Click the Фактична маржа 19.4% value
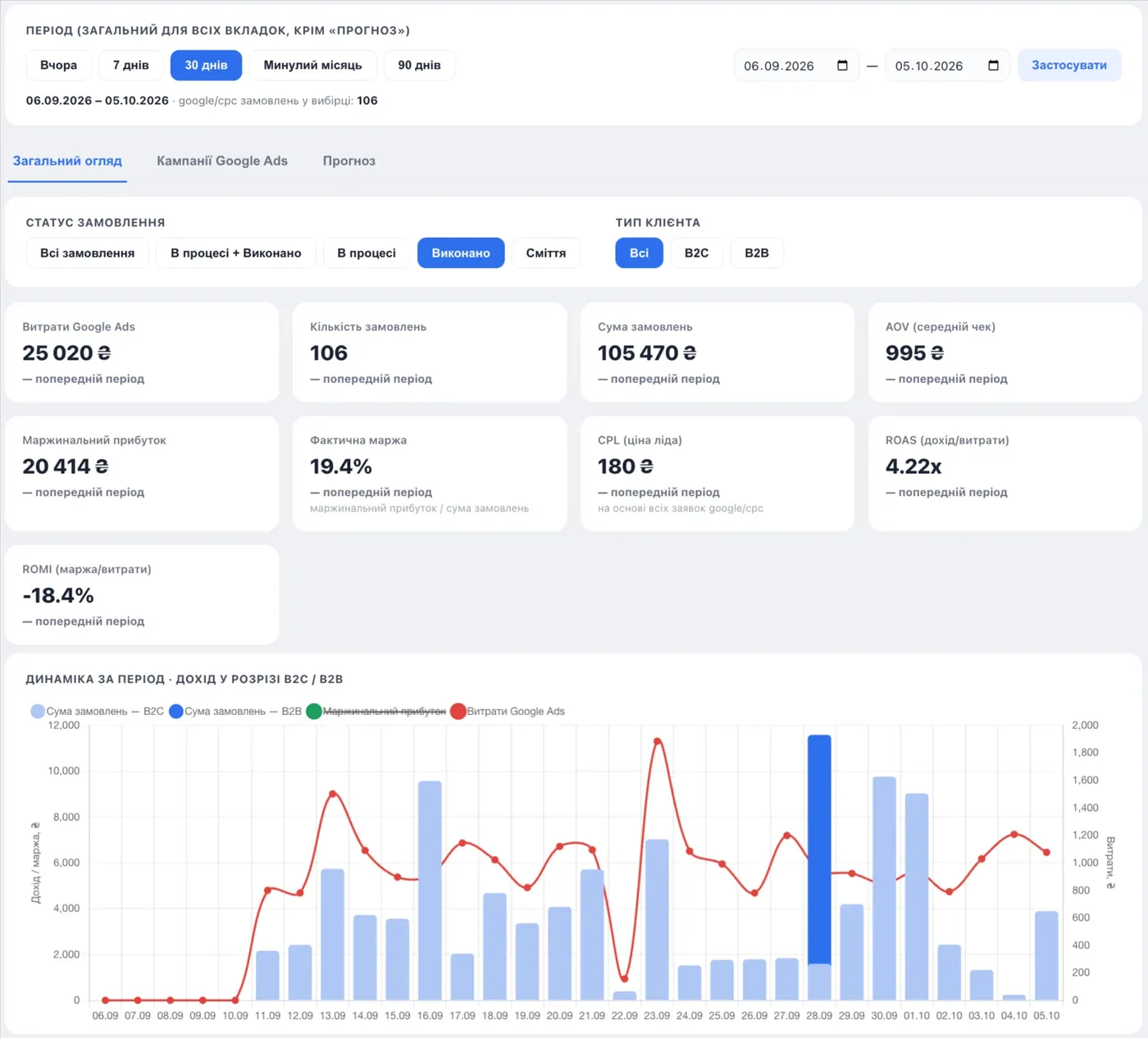This screenshot has height=1038, width=1148. pos(341,467)
